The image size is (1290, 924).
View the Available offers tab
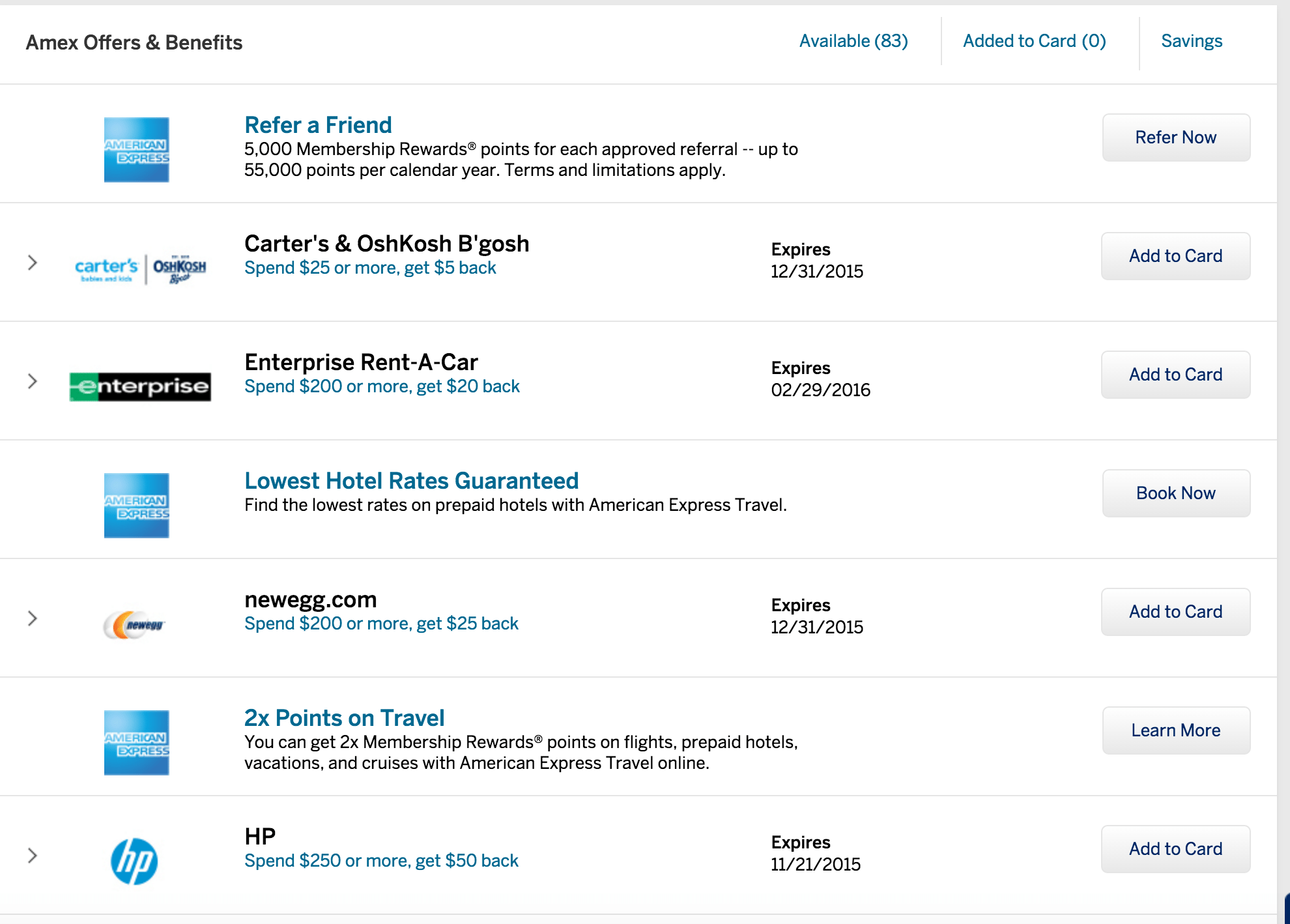click(853, 40)
